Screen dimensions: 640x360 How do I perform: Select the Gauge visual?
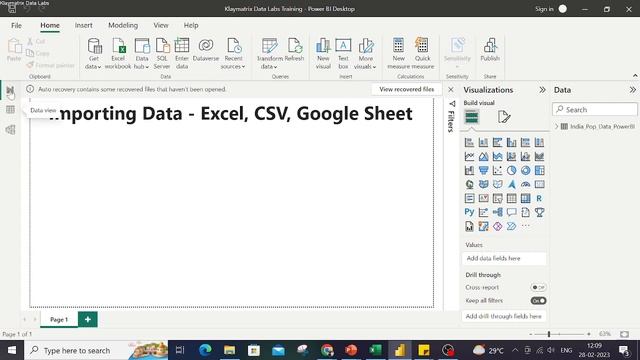click(525, 184)
